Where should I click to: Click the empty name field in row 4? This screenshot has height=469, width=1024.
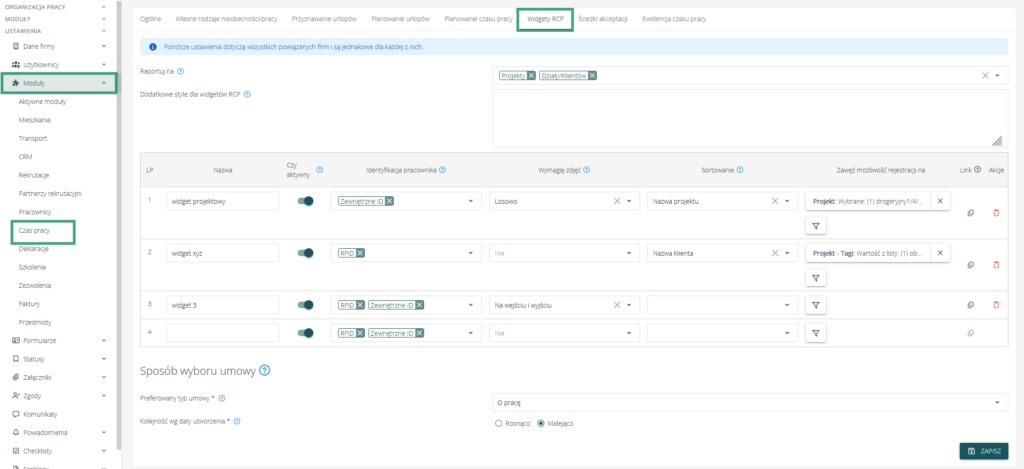(222, 333)
